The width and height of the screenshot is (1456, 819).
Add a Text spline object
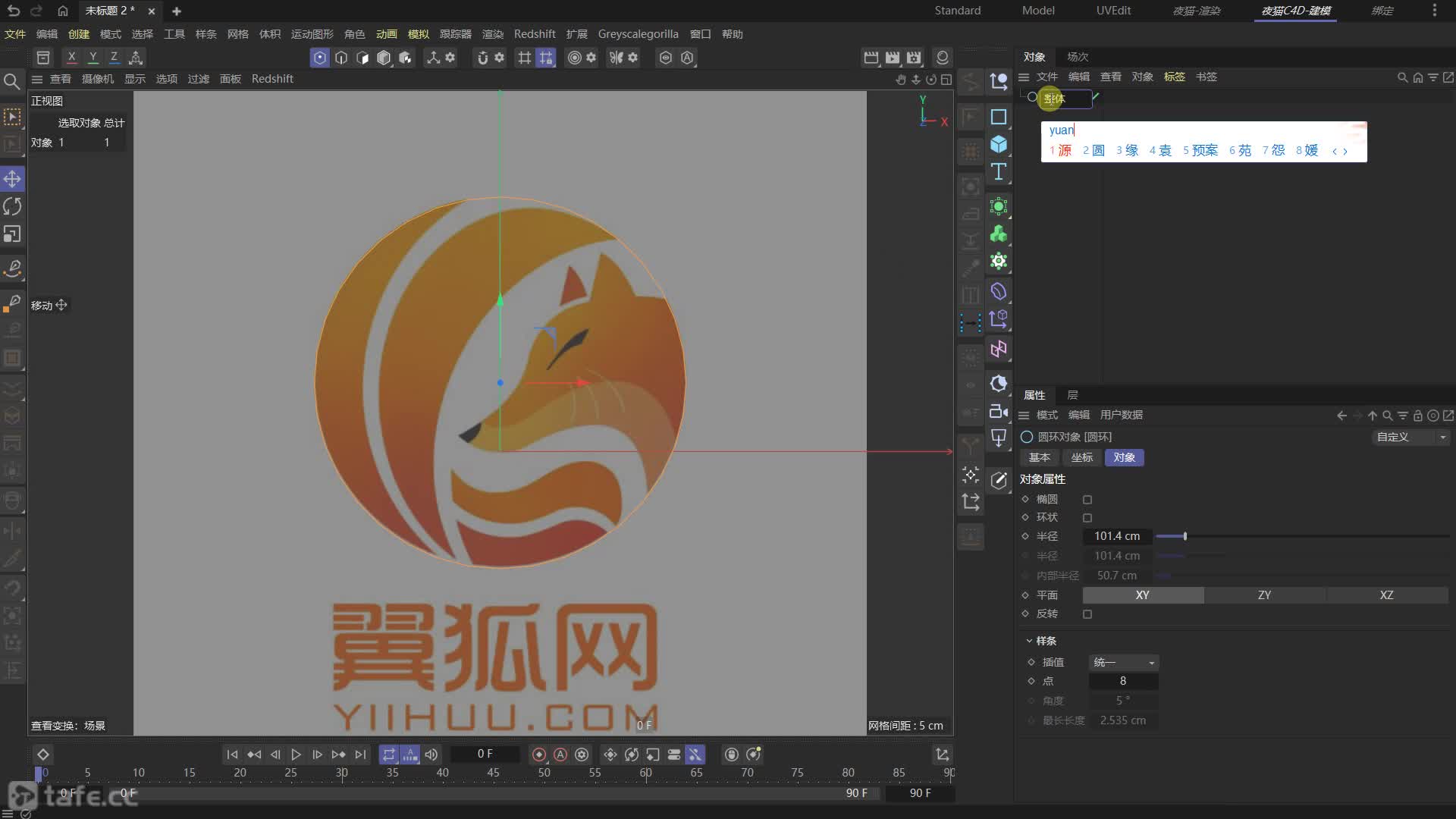click(x=999, y=172)
